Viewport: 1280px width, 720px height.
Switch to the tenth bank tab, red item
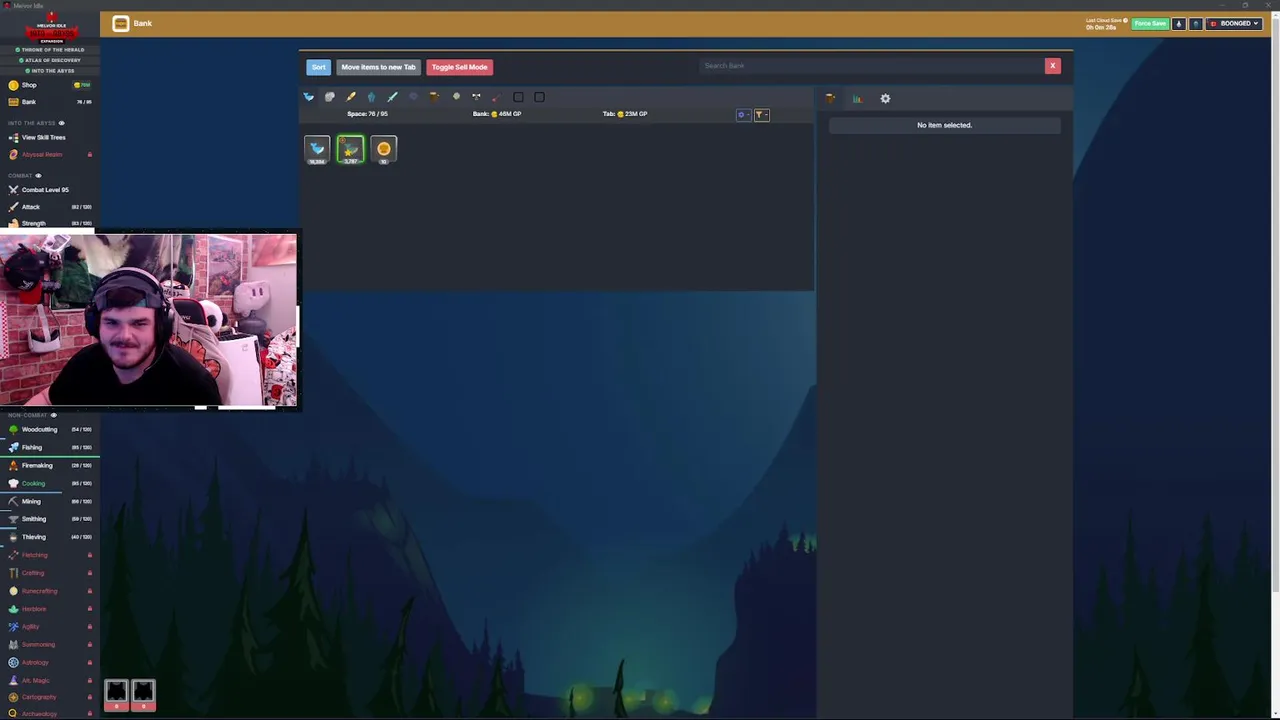tap(497, 97)
